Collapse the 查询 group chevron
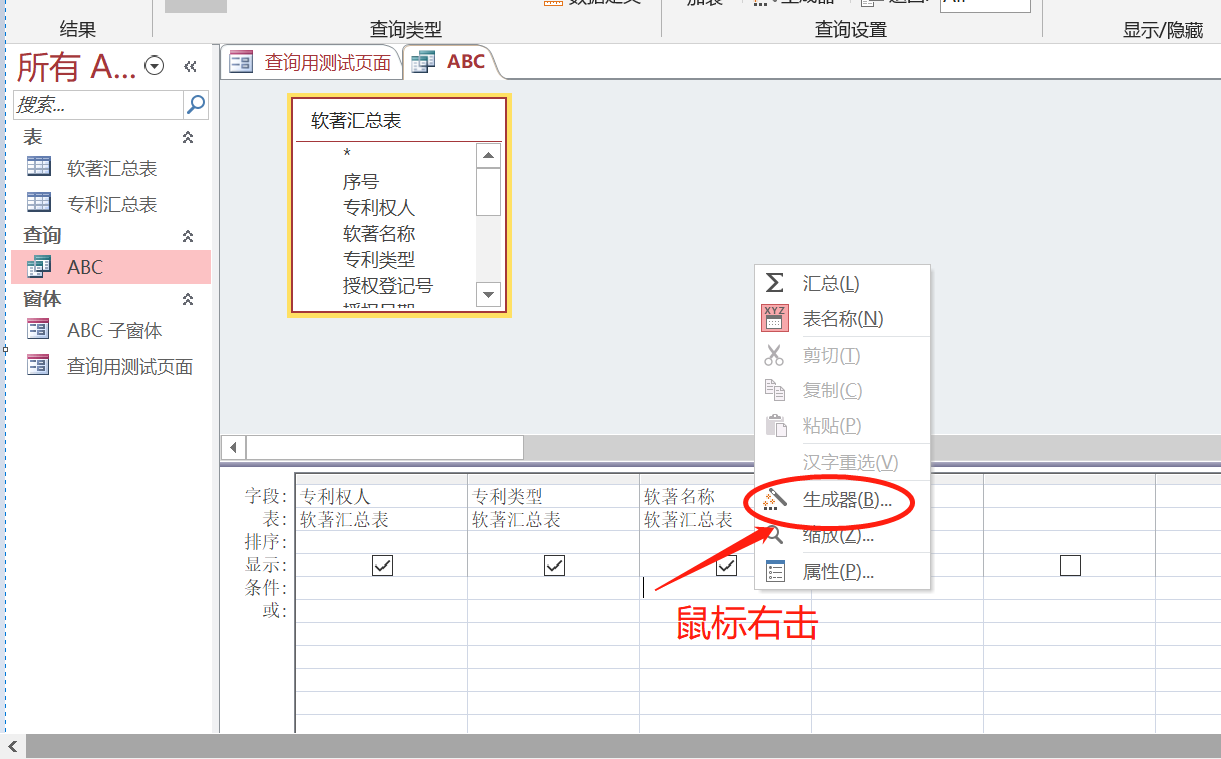 (188, 236)
